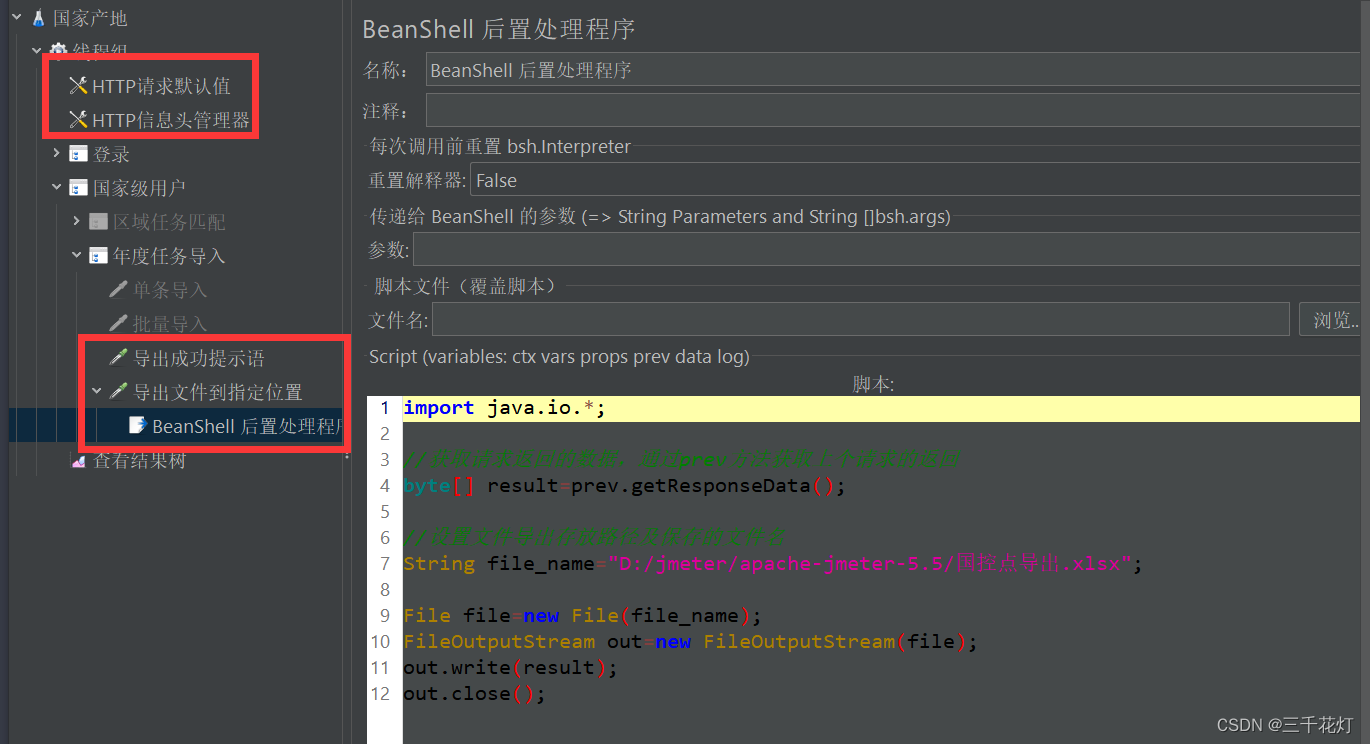Select the 国家级用户 tree item
This screenshot has height=744, width=1370.
(140, 188)
